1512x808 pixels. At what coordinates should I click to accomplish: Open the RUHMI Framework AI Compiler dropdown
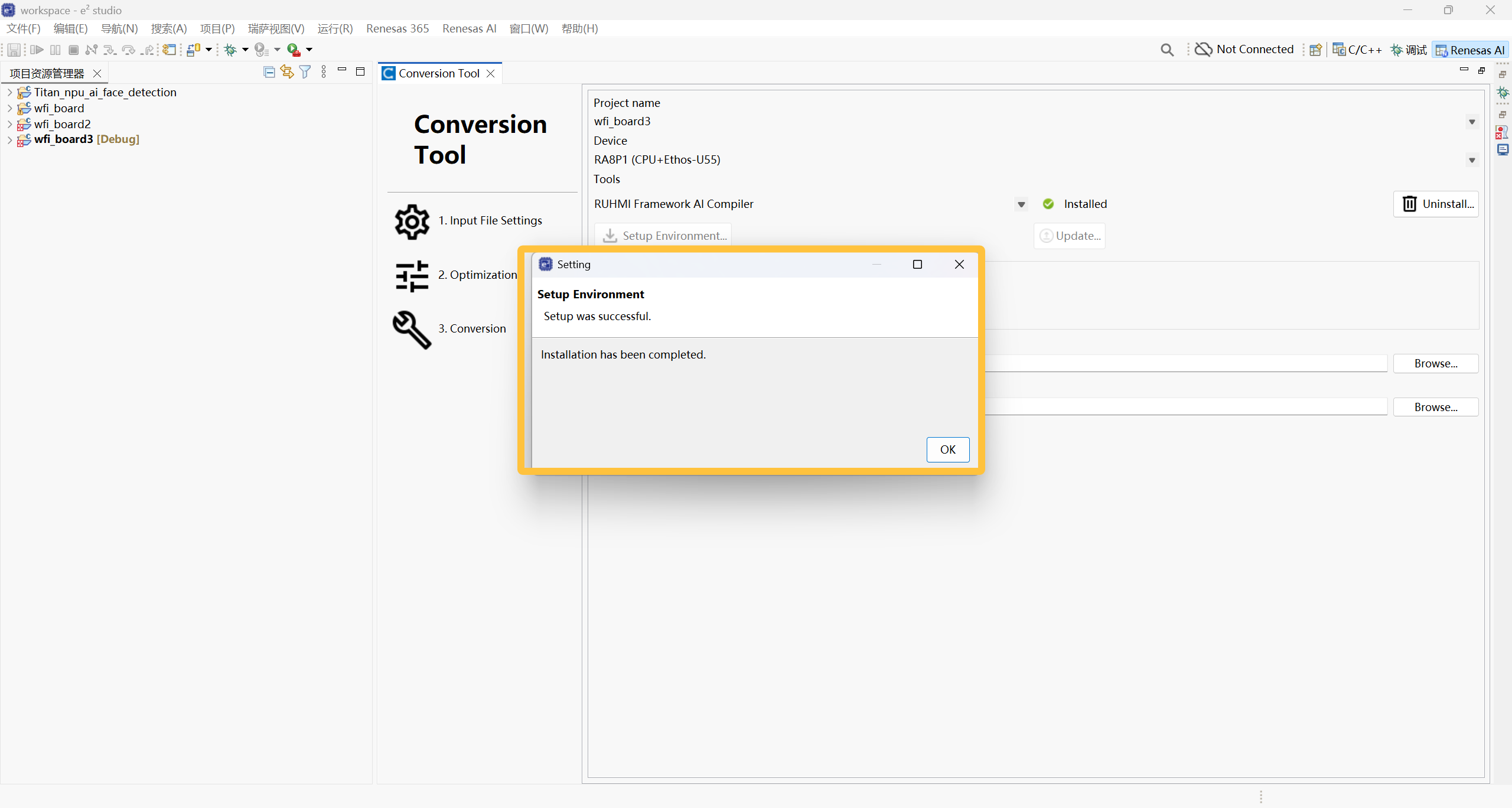pyautogui.click(x=1021, y=204)
